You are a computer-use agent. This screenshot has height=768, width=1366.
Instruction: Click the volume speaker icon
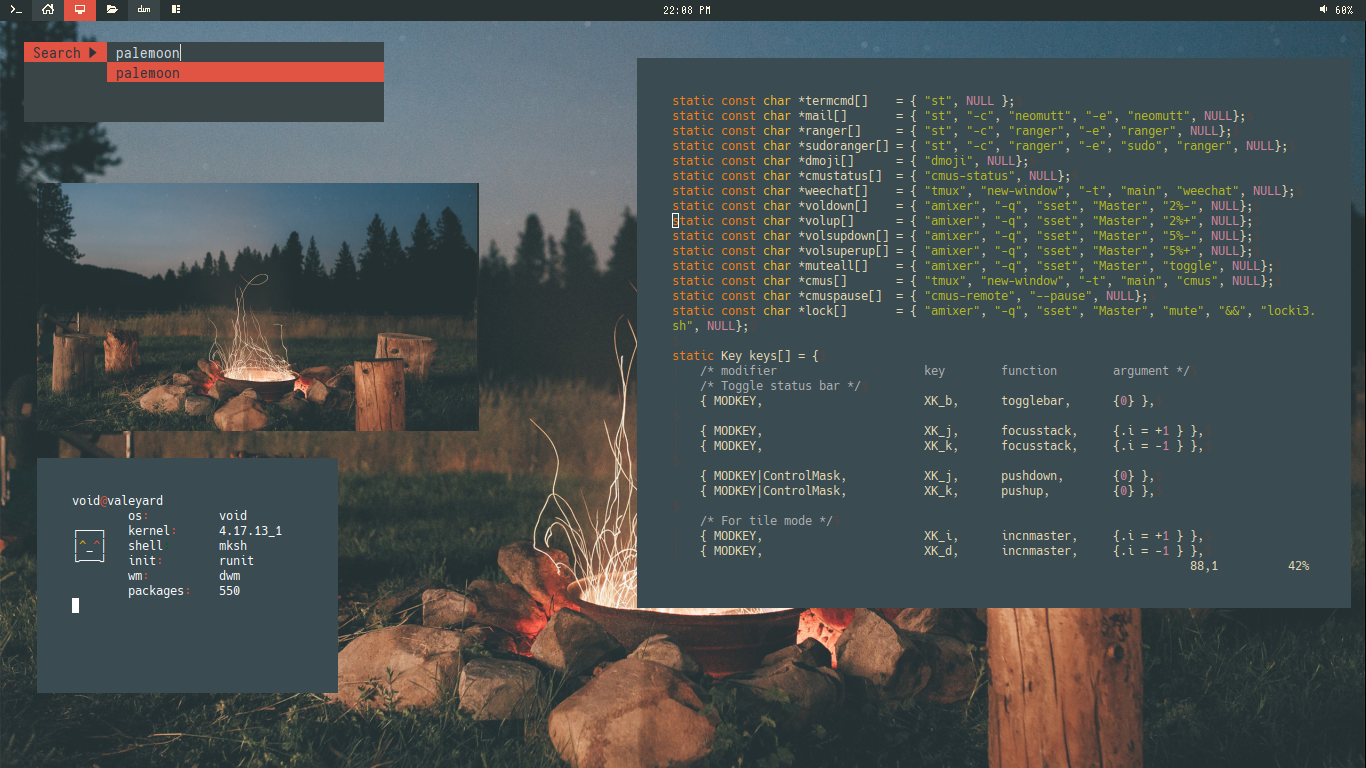click(1323, 10)
